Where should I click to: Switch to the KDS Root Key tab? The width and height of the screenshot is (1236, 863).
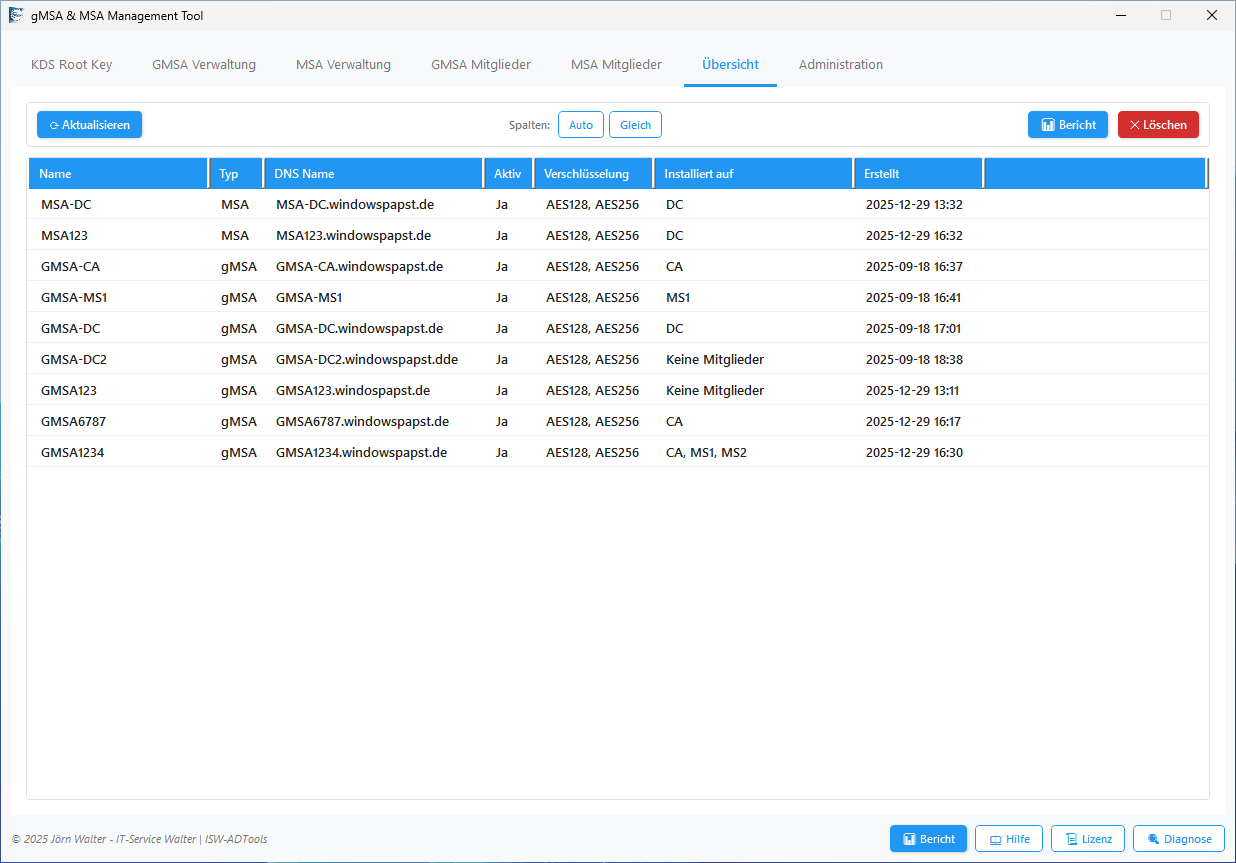[72, 65]
